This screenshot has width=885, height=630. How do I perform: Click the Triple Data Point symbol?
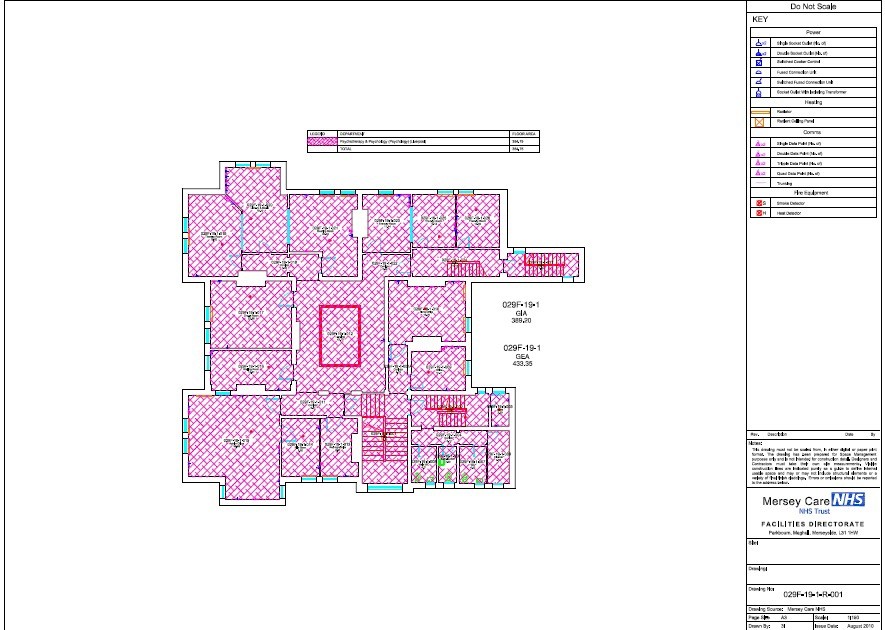(x=757, y=163)
